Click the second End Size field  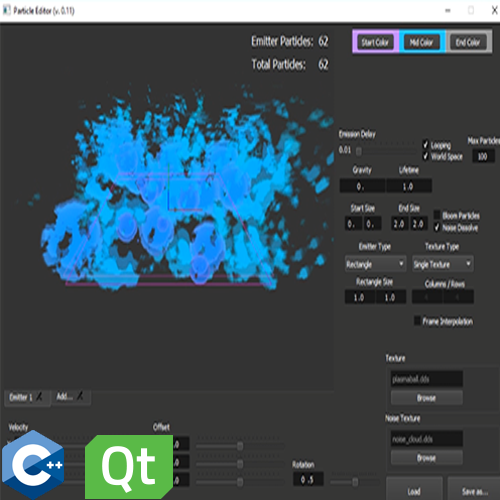pos(419,223)
